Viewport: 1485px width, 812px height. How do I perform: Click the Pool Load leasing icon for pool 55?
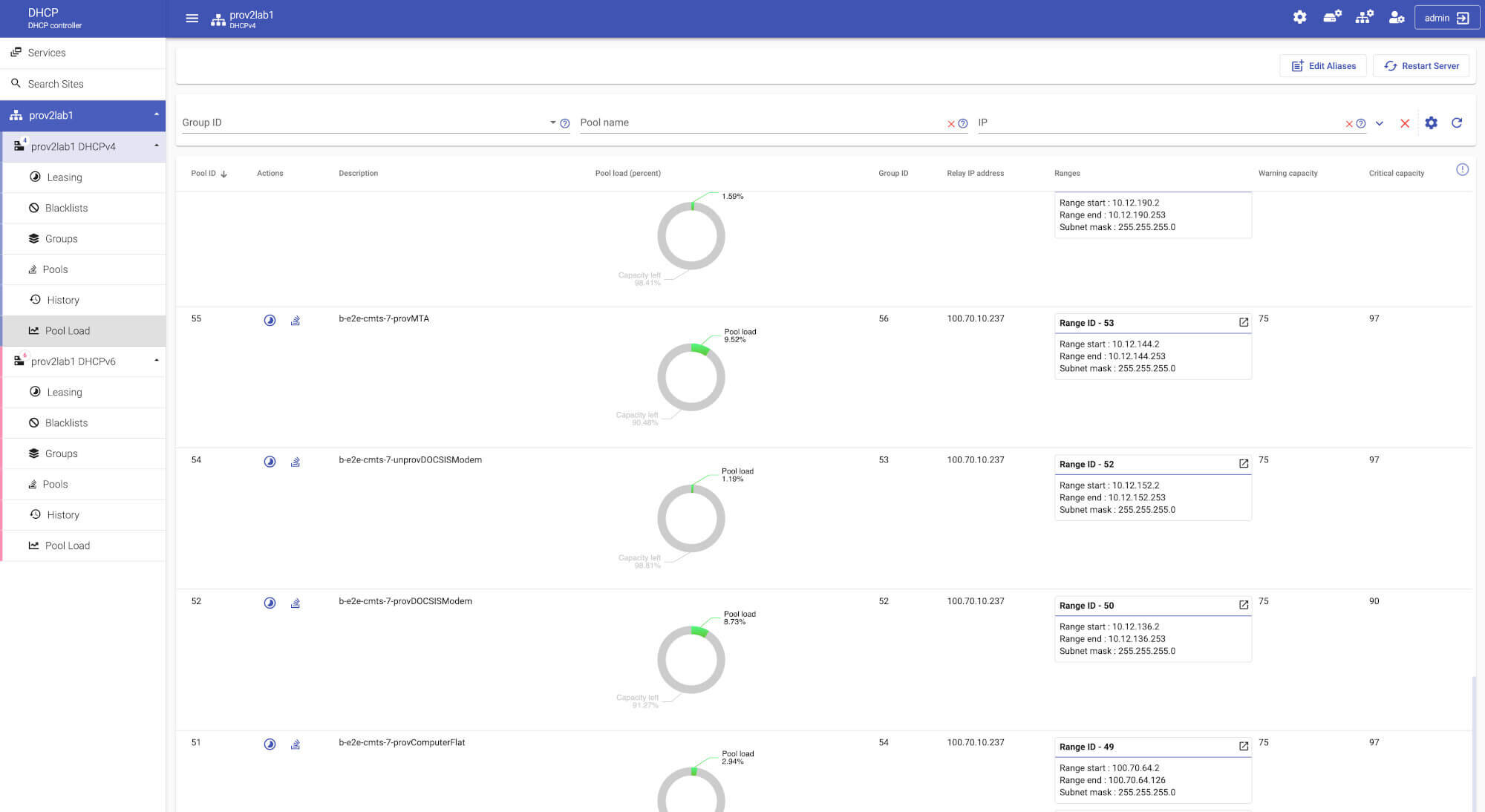pyautogui.click(x=269, y=319)
